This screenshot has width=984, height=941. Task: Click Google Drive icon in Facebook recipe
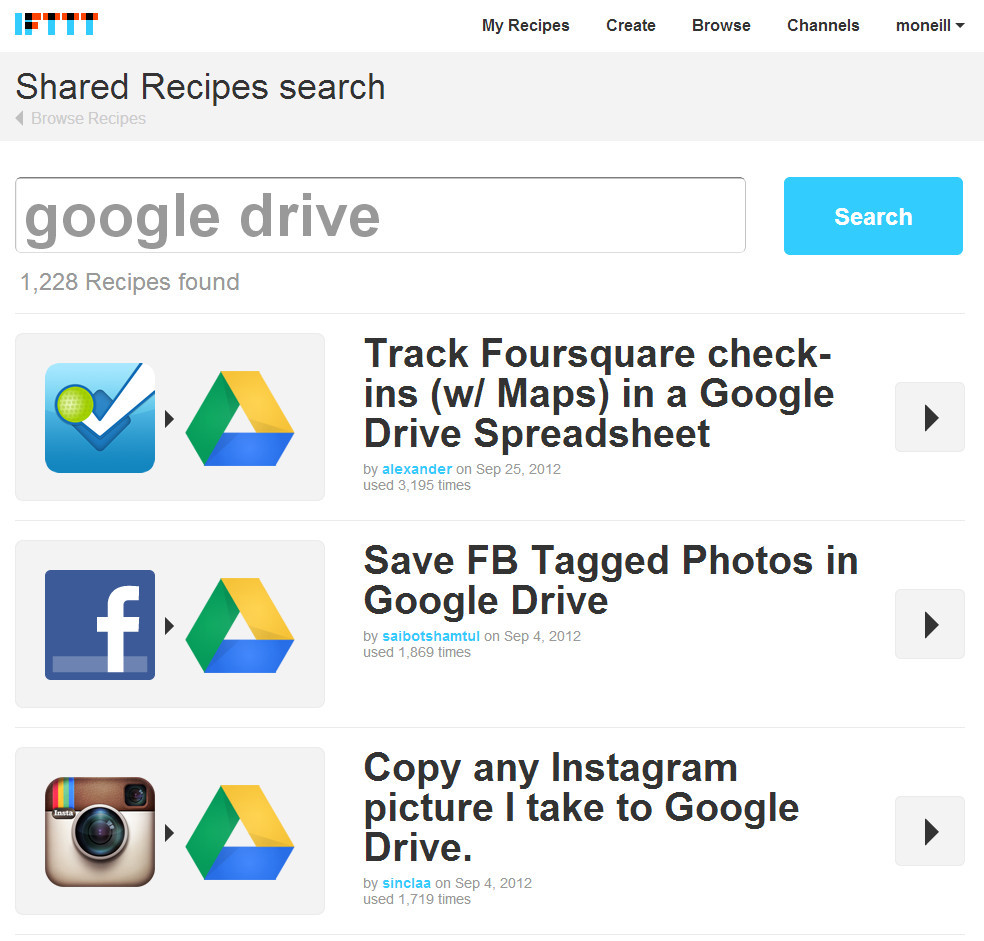pos(240,624)
